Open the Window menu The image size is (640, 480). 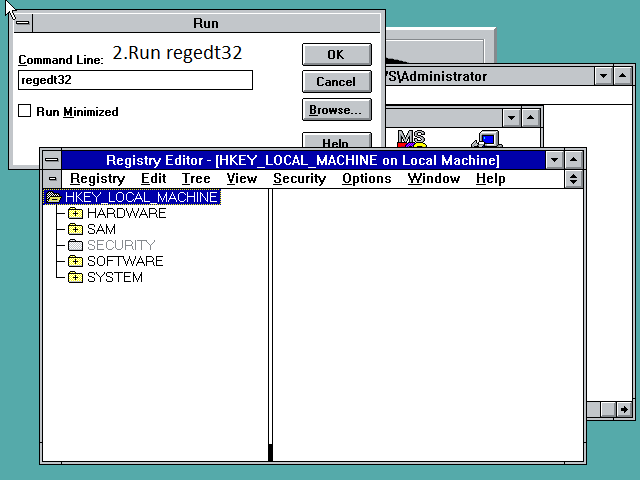tap(434, 179)
